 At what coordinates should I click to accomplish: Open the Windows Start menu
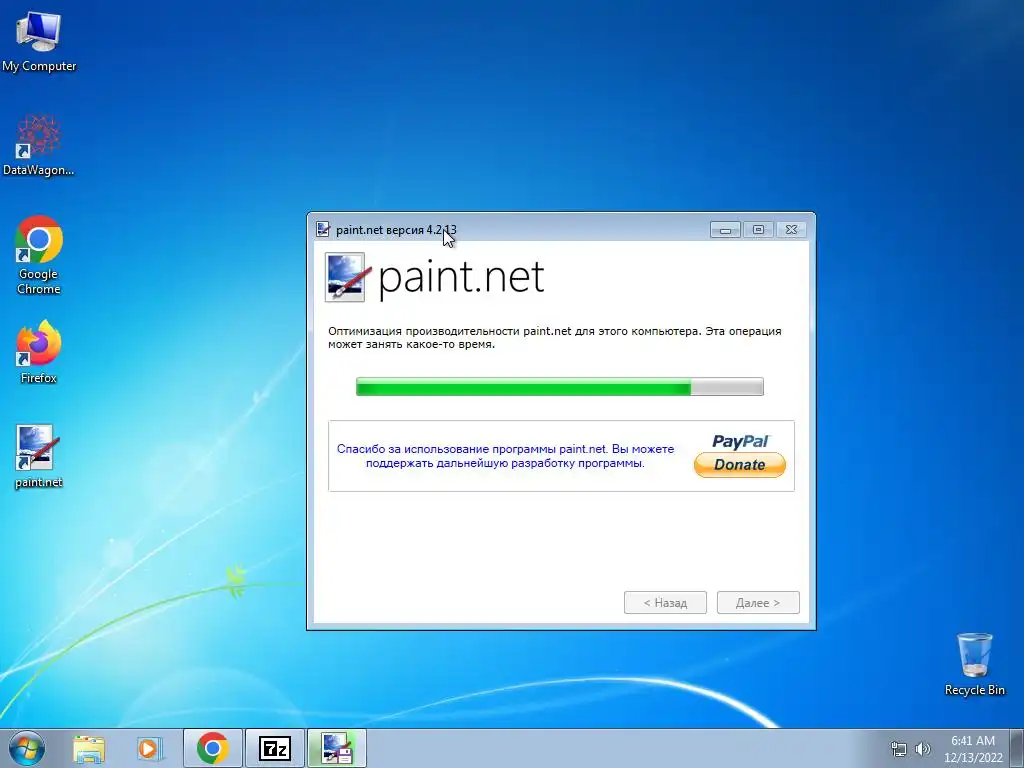pyautogui.click(x=27, y=748)
